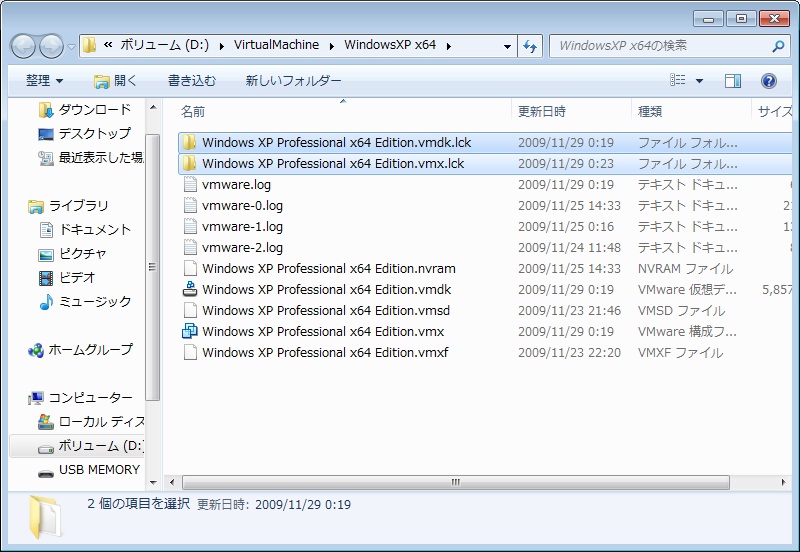The width and height of the screenshot is (800, 552).
Task: Click the navigation pane vertical scrollbar thumb
Action: (x=152, y=267)
